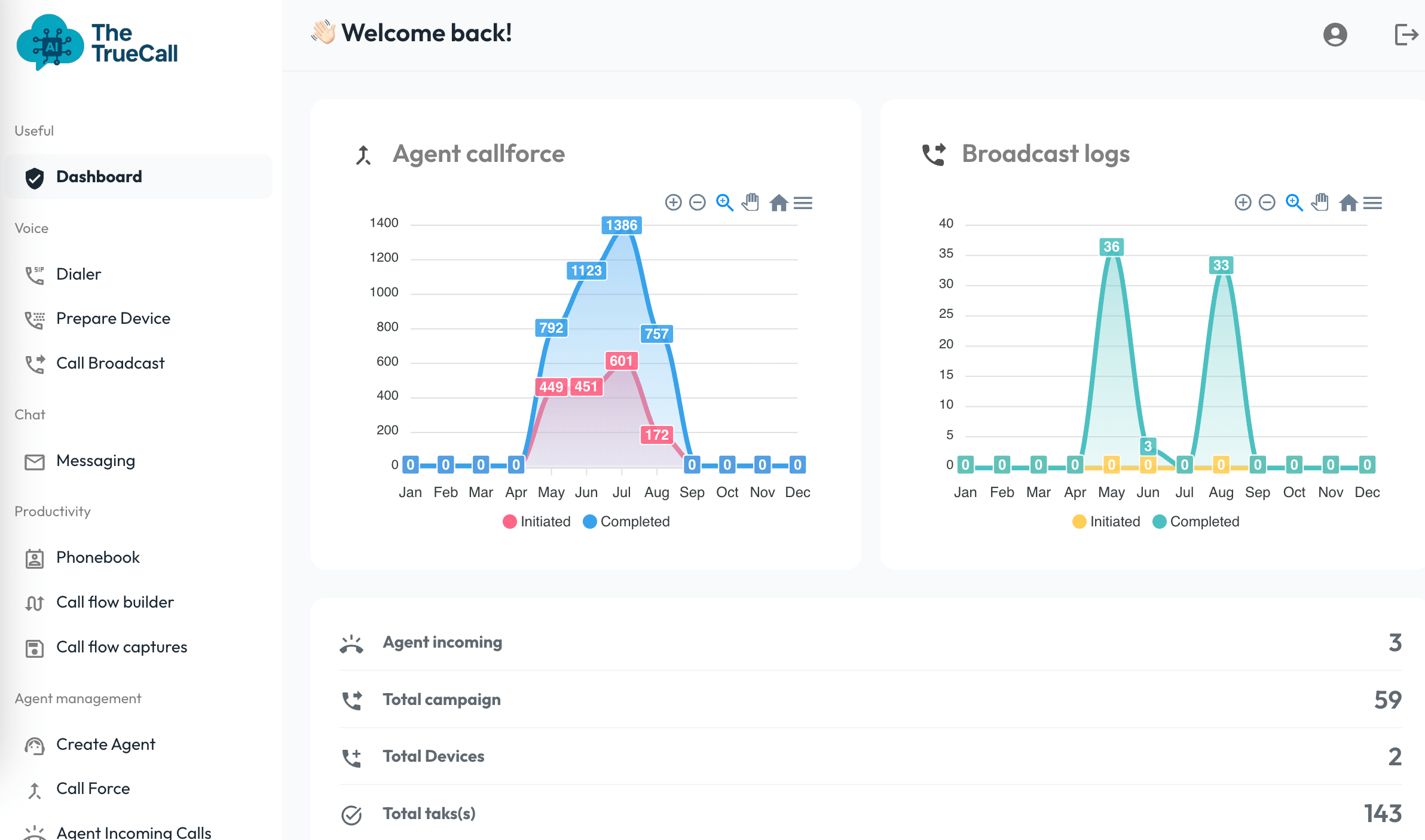
Task: Open hamburger menu on Broadcast logs chart
Action: click(1372, 203)
